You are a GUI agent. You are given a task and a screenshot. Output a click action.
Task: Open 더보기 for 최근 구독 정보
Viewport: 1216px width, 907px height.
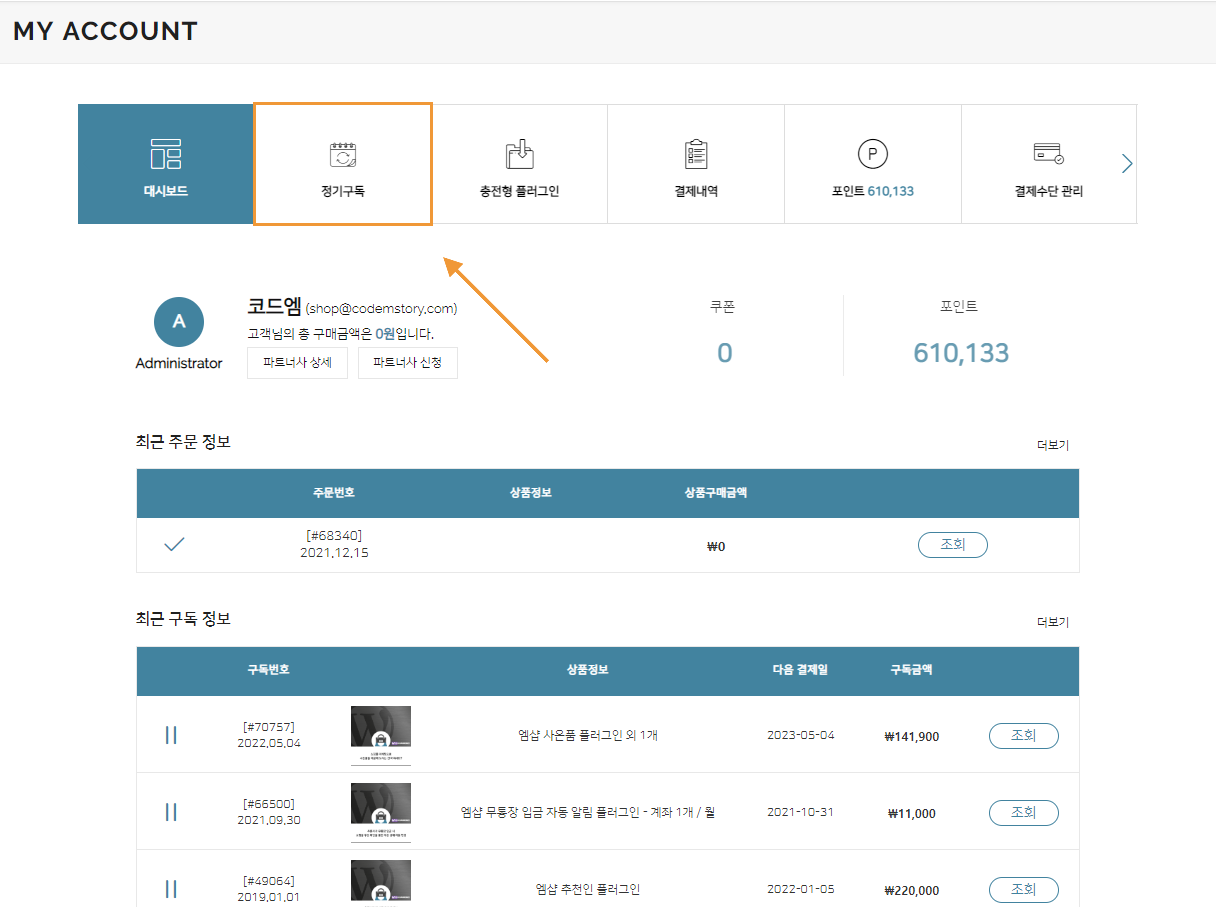(1053, 622)
